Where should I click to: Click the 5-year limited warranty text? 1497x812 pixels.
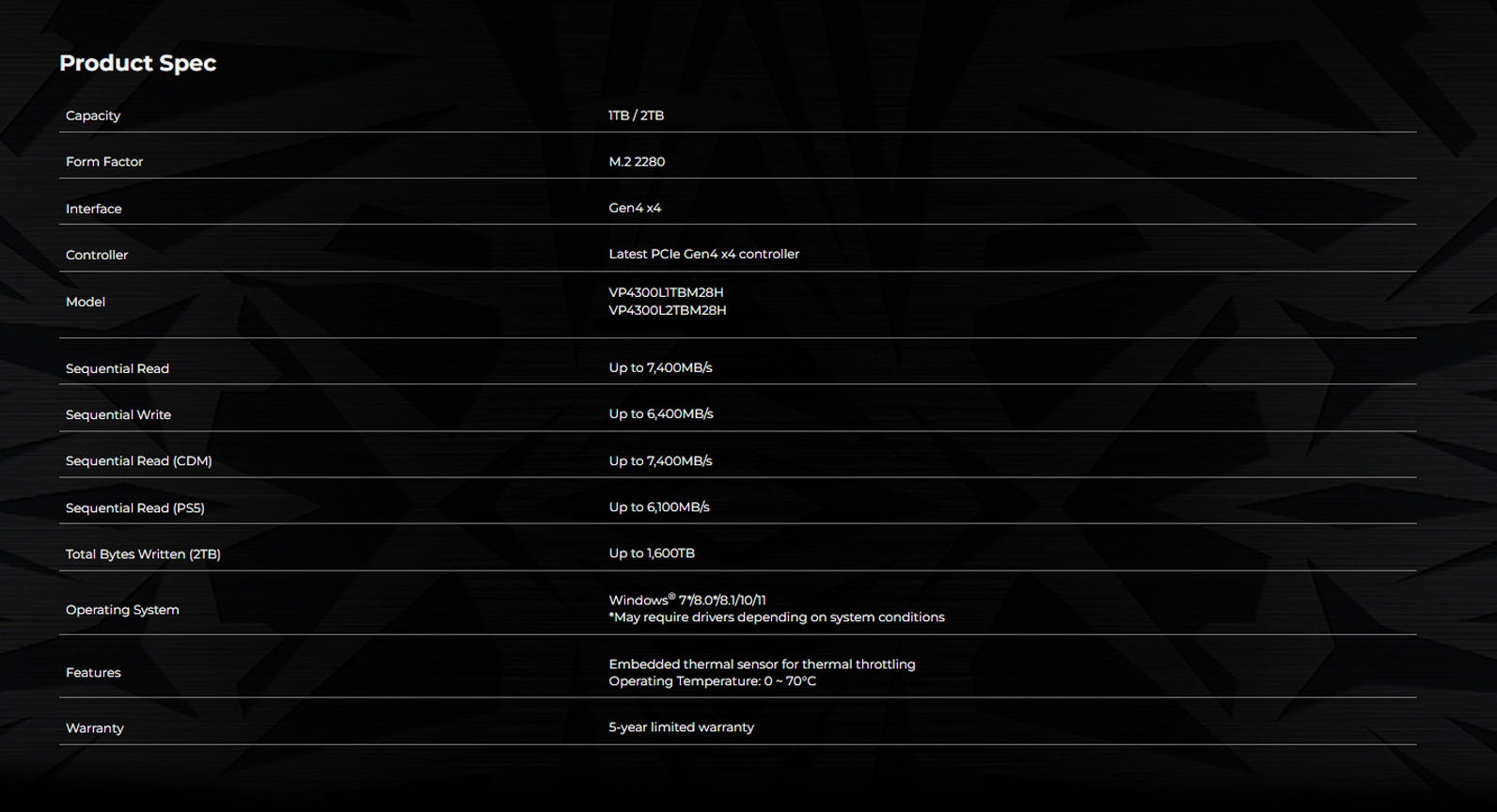pos(681,727)
